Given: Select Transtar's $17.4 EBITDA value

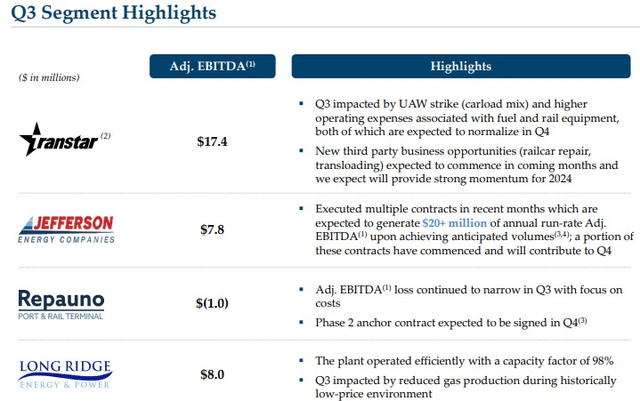Looking at the screenshot, I should pyautogui.click(x=212, y=142).
